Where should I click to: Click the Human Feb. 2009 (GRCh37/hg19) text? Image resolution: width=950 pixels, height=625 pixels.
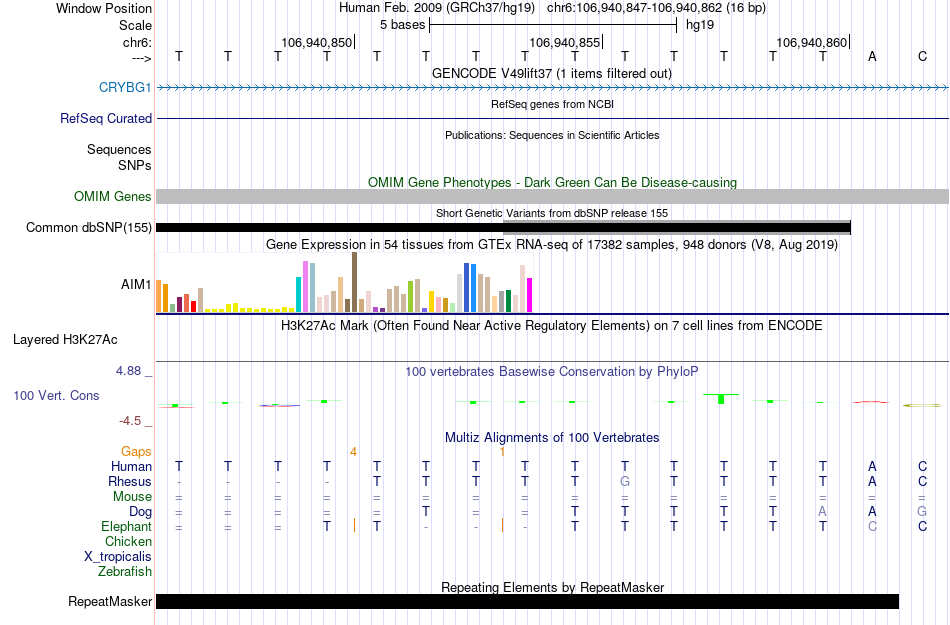(437, 8)
